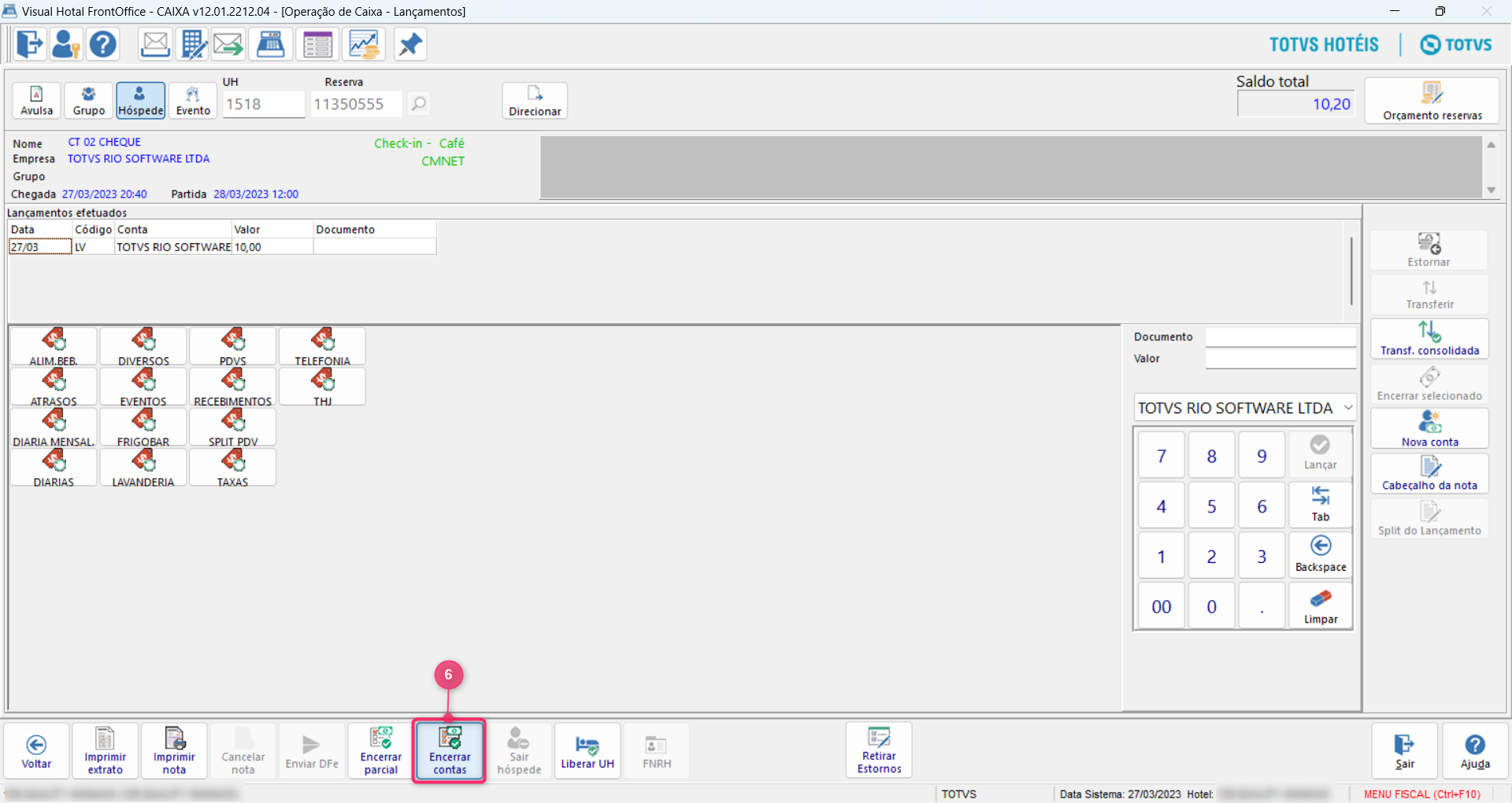The width and height of the screenshot is (1512, 803).
Task: Click Imprimir nota button
Action: coord(174,751)
